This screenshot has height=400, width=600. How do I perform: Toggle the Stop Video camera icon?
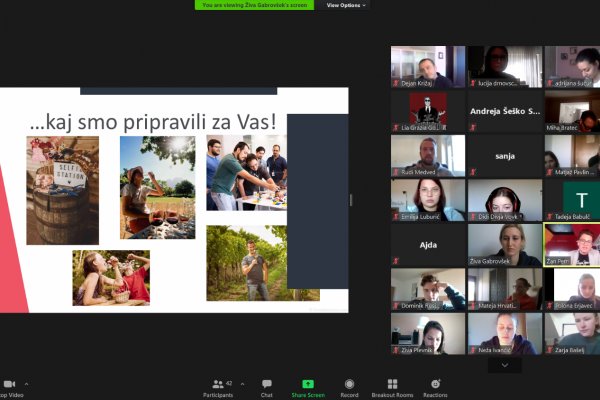[x=9, y=384]
